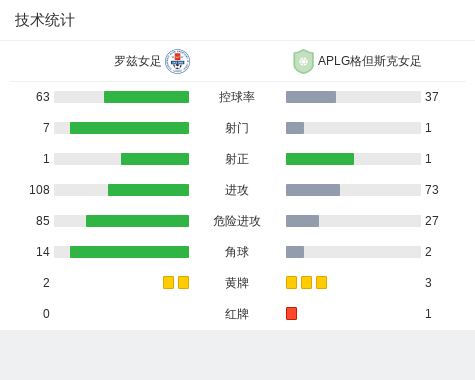475x380 pixels.
Task: Click the 控球率 possession label
Action: point(237,97)
